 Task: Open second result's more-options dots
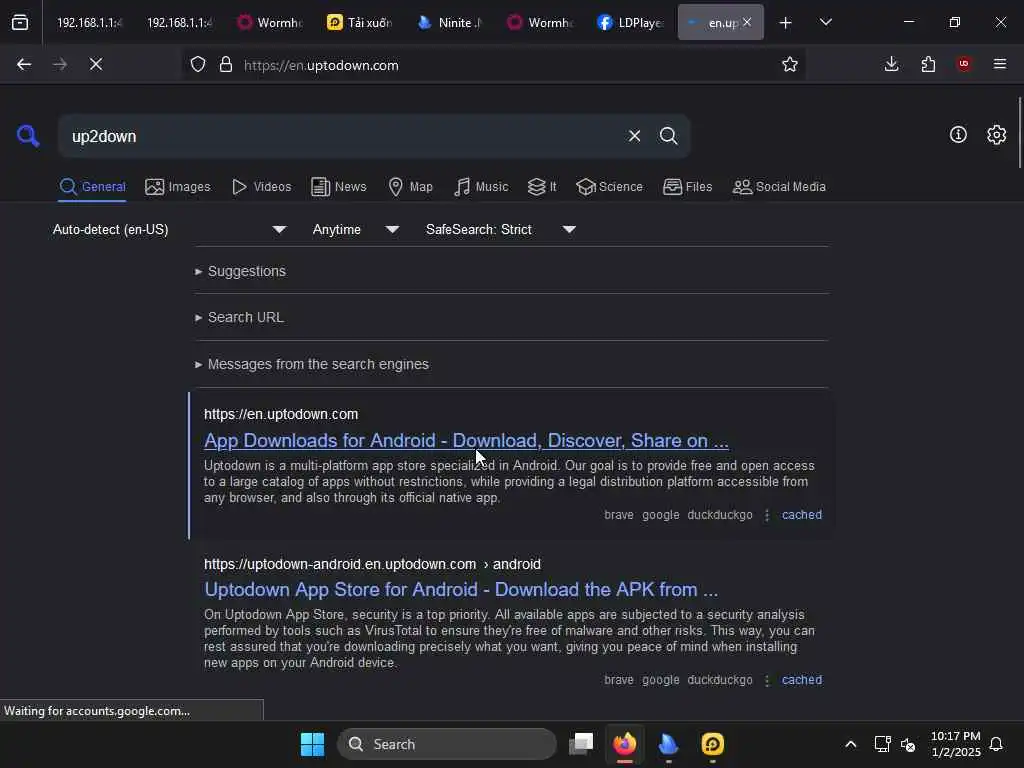(x=767, y=680)
